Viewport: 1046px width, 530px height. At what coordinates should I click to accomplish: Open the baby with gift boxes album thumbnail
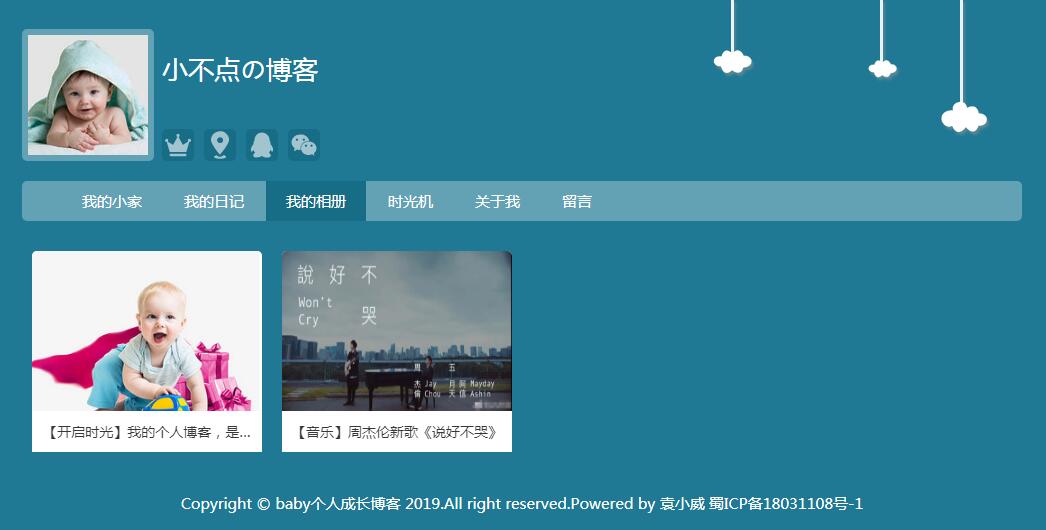coord(147,331)
